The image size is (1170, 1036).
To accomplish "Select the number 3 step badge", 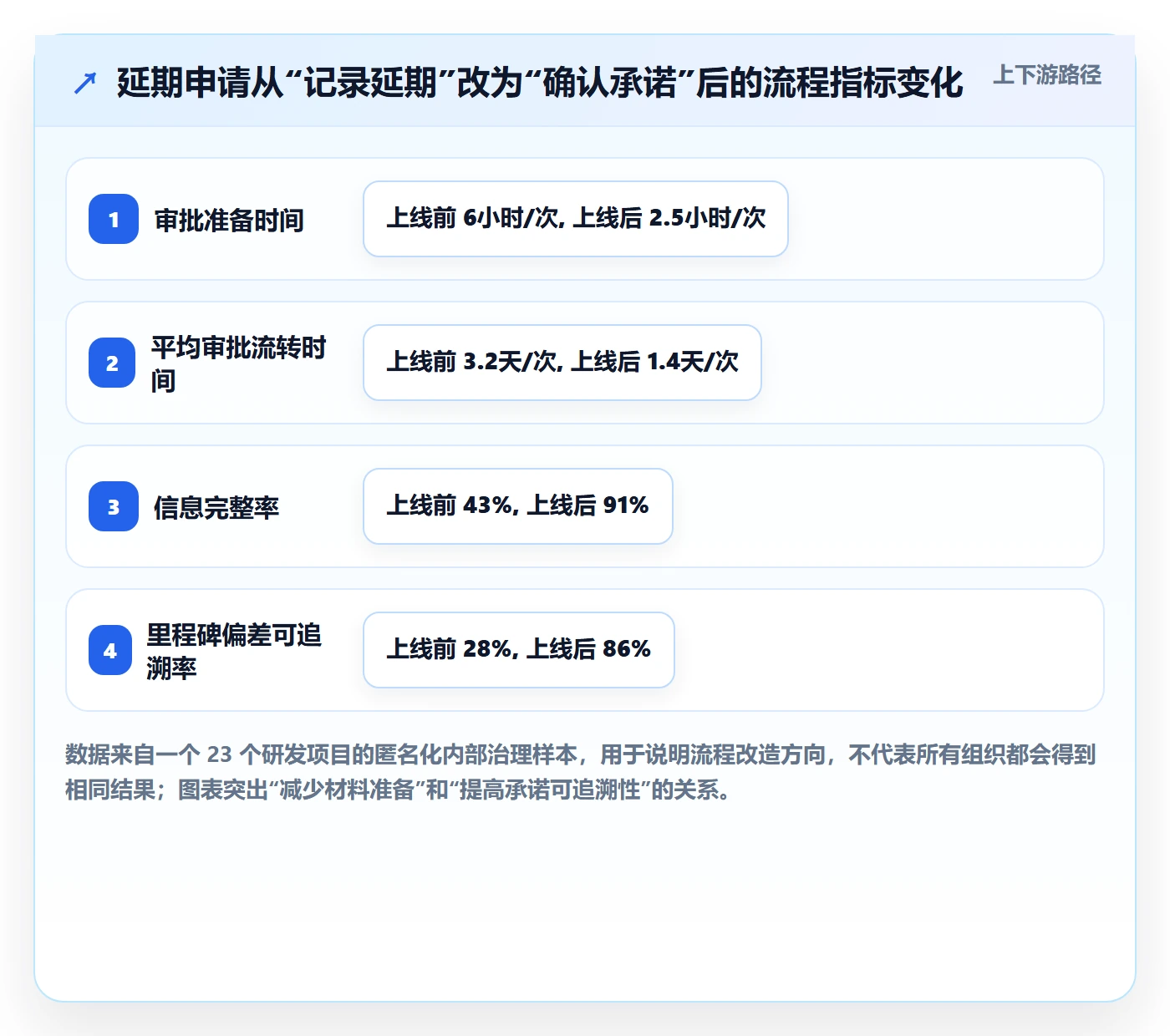I will point(114,506).
